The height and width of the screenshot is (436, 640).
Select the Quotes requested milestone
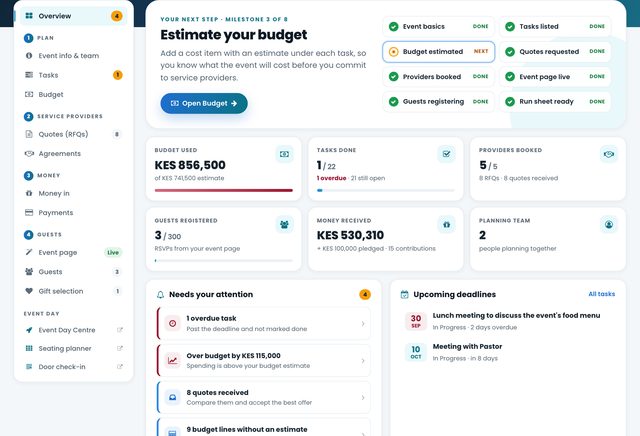point(555,51)
